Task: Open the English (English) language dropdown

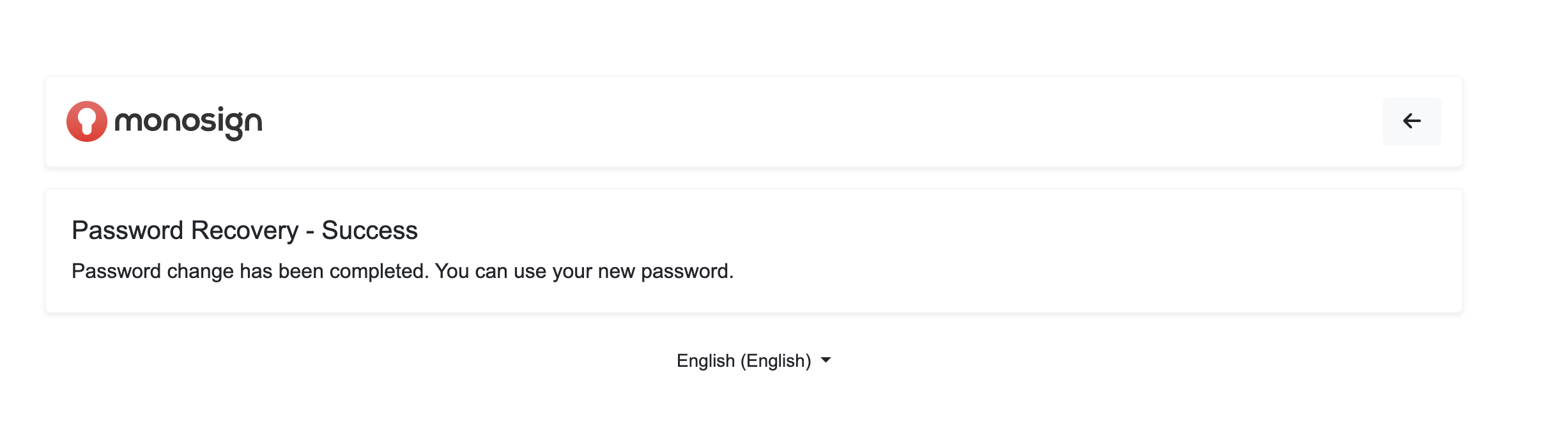Action: (753, 361)
